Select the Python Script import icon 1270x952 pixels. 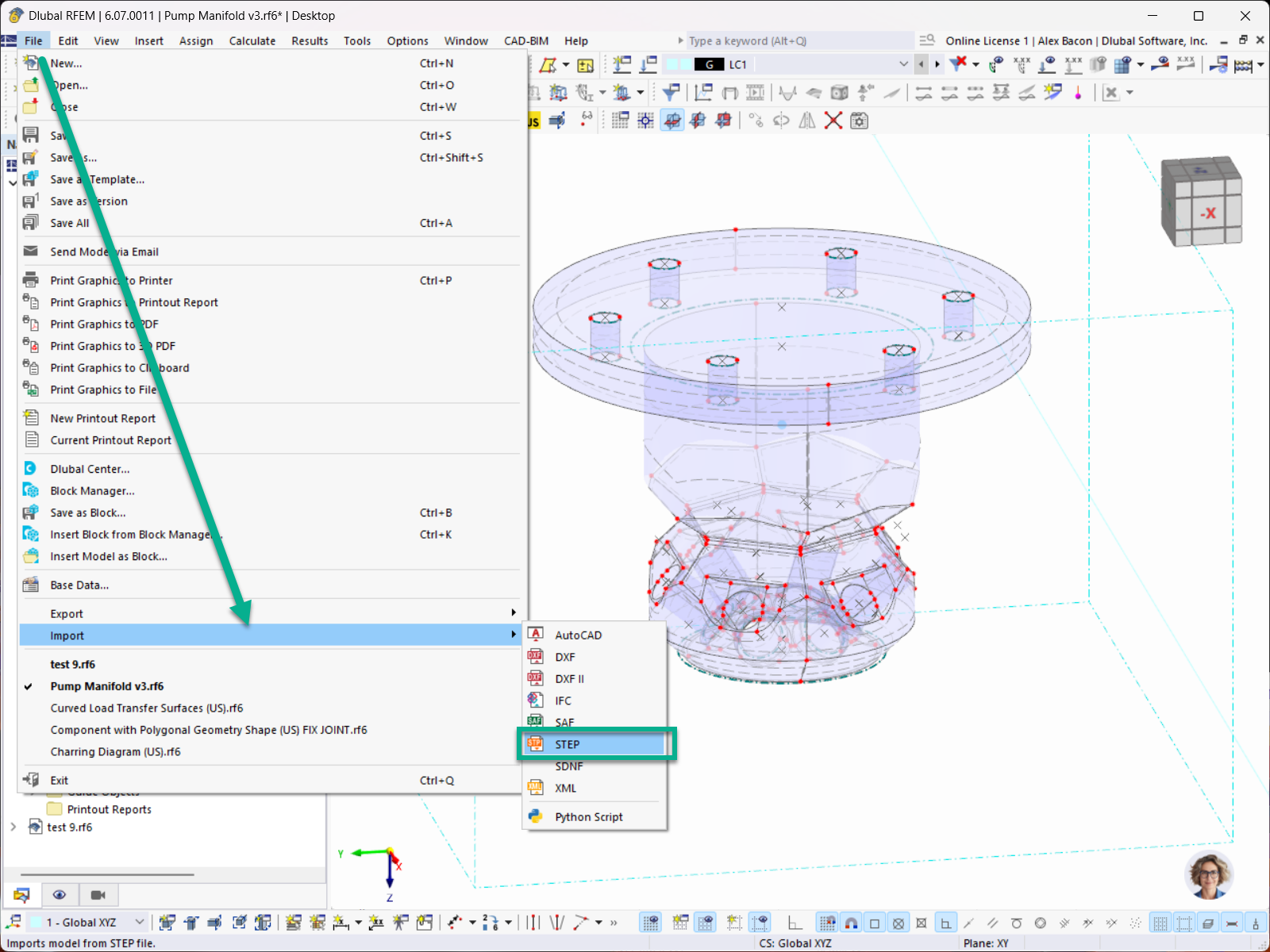coord(536,816)
